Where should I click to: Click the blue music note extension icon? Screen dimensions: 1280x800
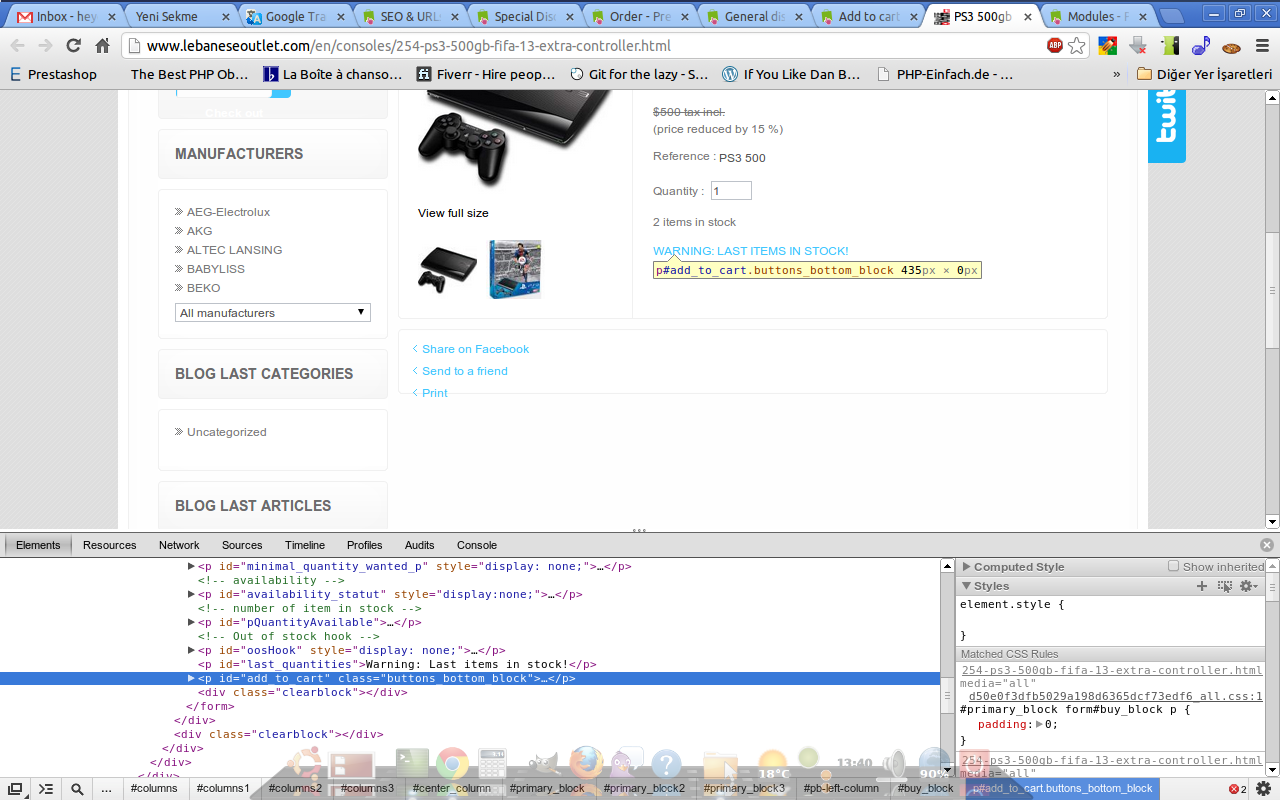click(1201, 46)
